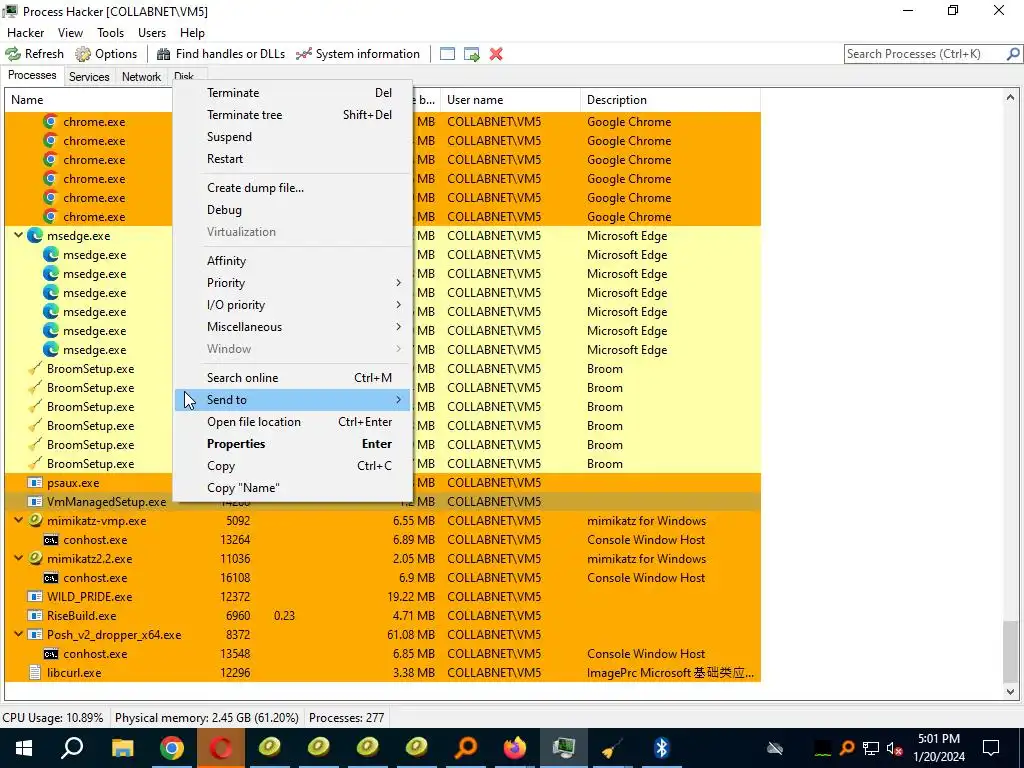The height and width of the screenshot is (768, 1024).
Task: Click the mimikatz2.2.exe kiwi icon
Action: pyautogui.click(x=35, y=559)
